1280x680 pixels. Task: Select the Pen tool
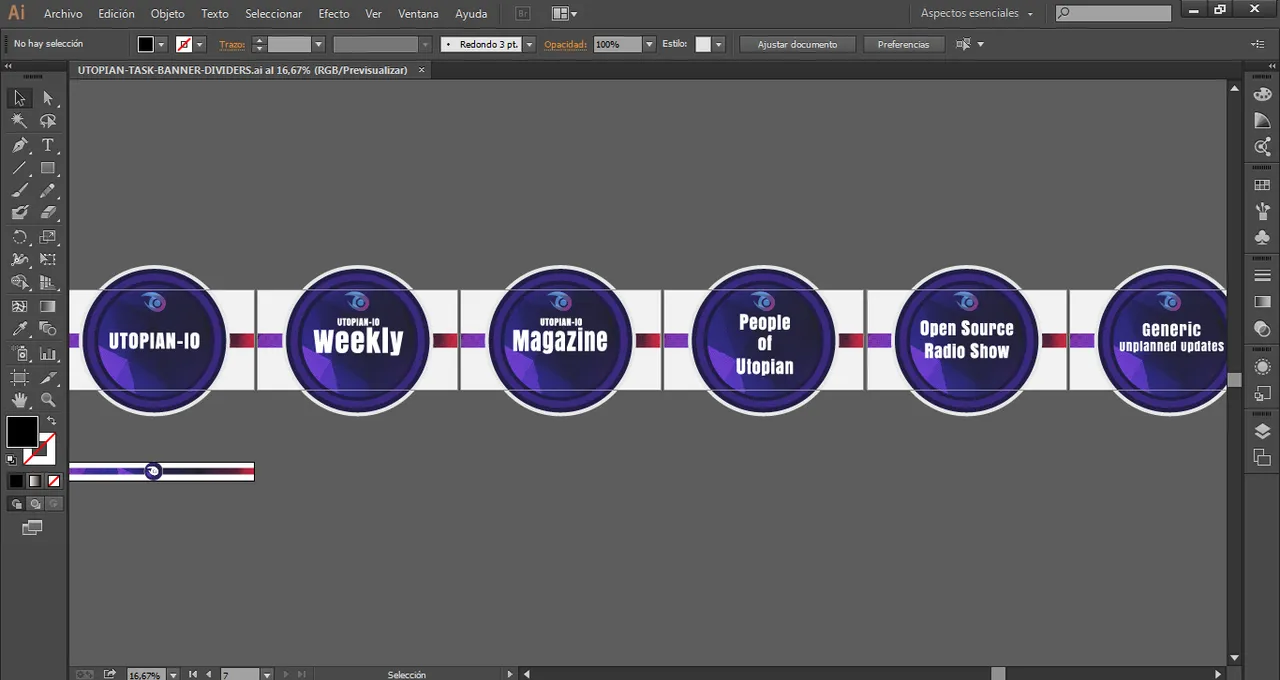pos(19,145)
